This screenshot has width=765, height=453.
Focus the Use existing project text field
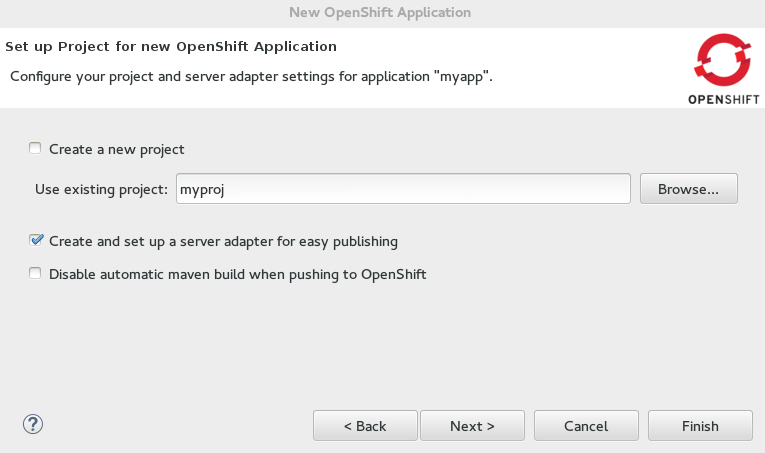(x=403, y=189)
